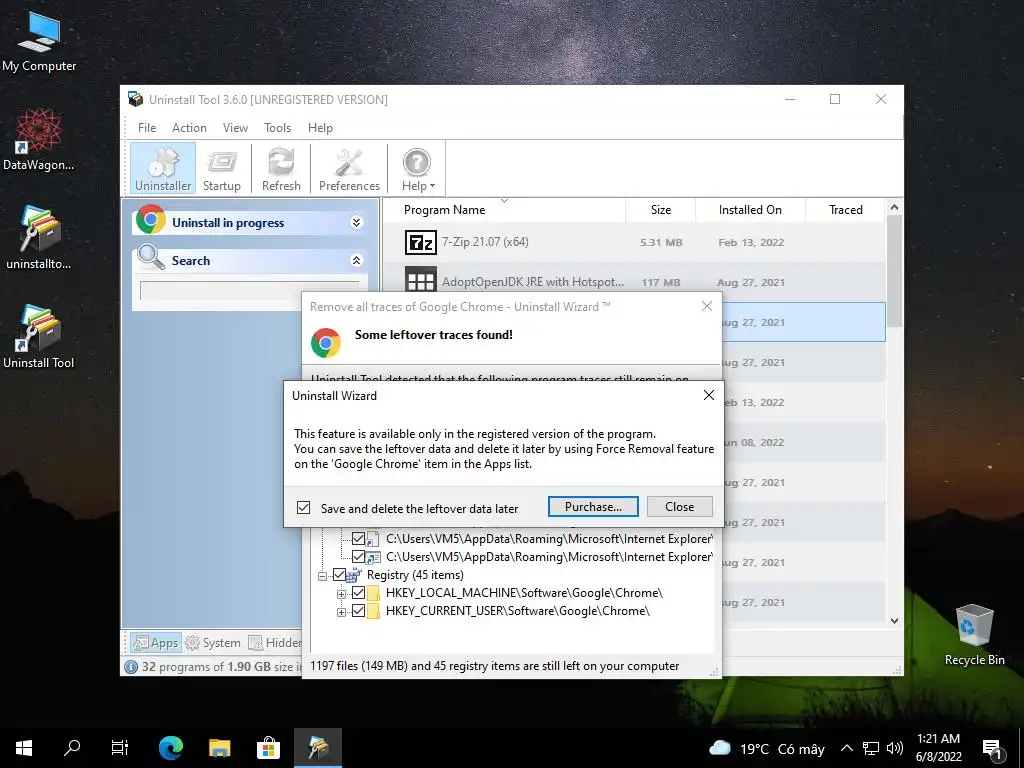1024x768 pixels.
Task: Launch Microsoft Edge from taskbar
Action: (171, 748)
